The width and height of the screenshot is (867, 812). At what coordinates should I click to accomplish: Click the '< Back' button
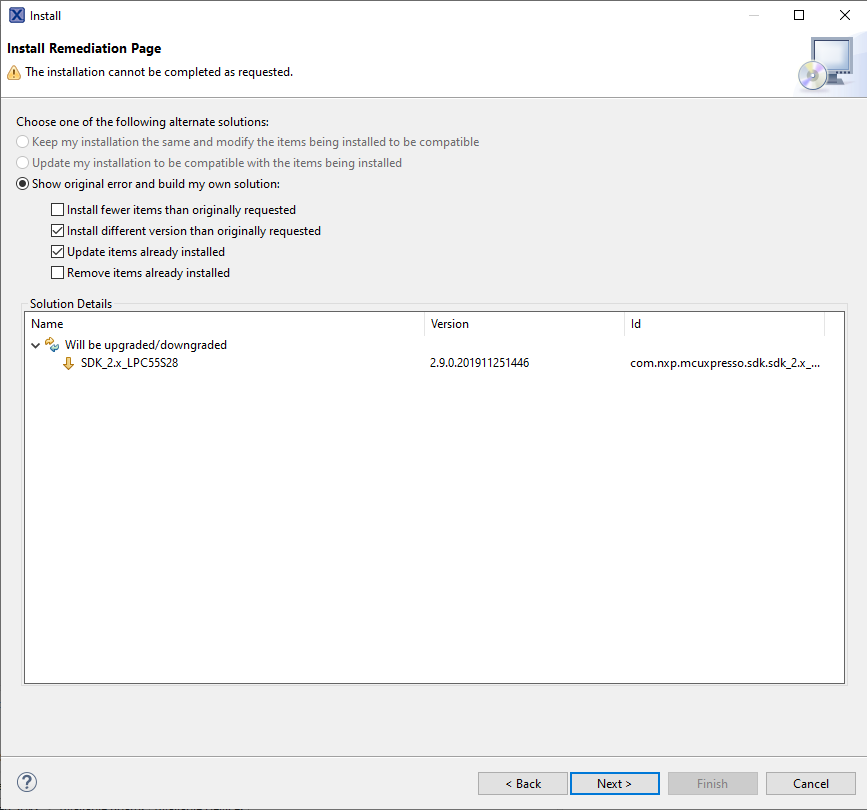(522, 783)
